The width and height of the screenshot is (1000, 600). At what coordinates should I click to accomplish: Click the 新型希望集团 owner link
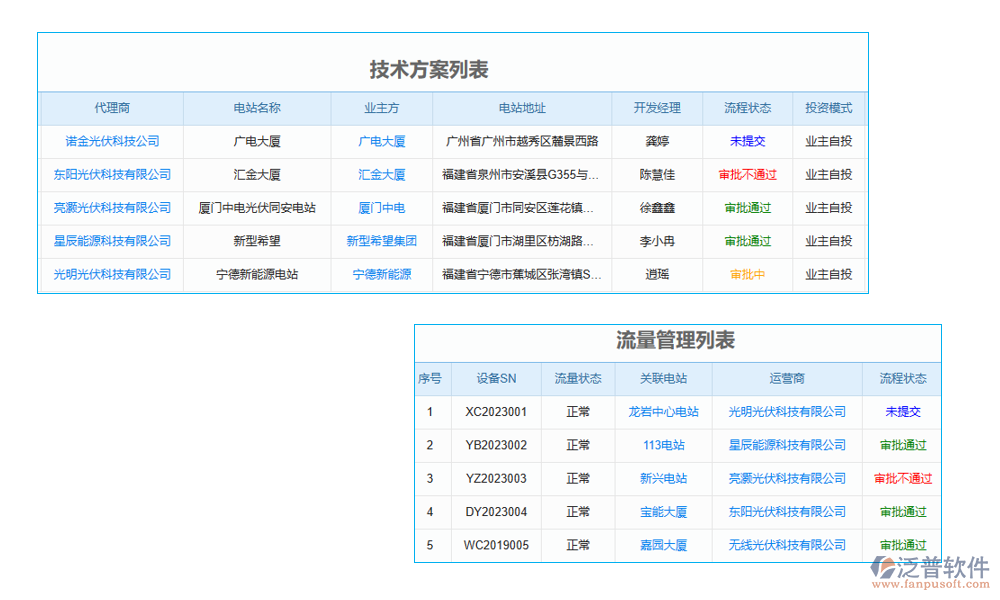pos(382,241)
